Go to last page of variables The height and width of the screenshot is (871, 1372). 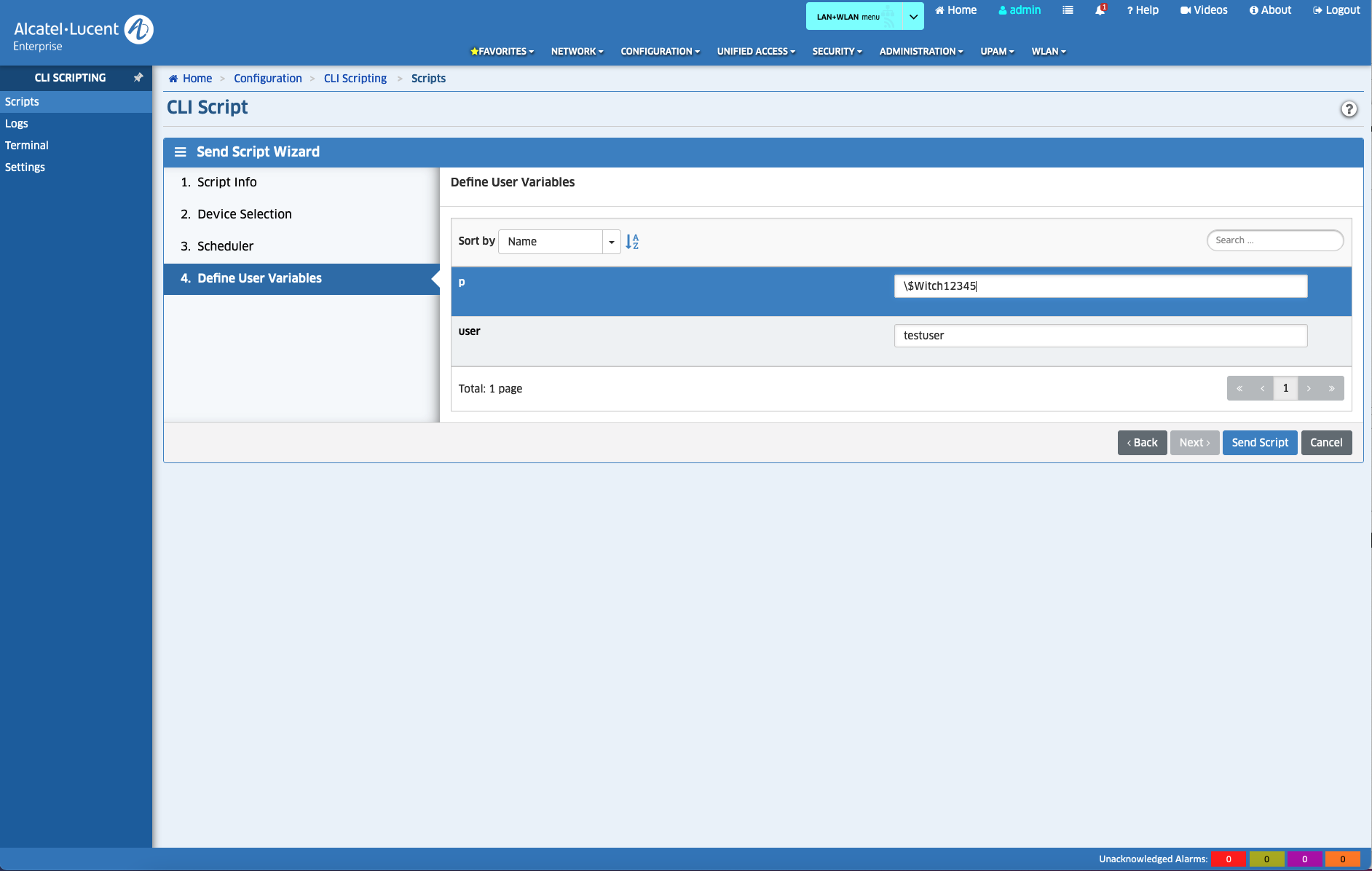pyautogui.click(x=1331, y=388)
